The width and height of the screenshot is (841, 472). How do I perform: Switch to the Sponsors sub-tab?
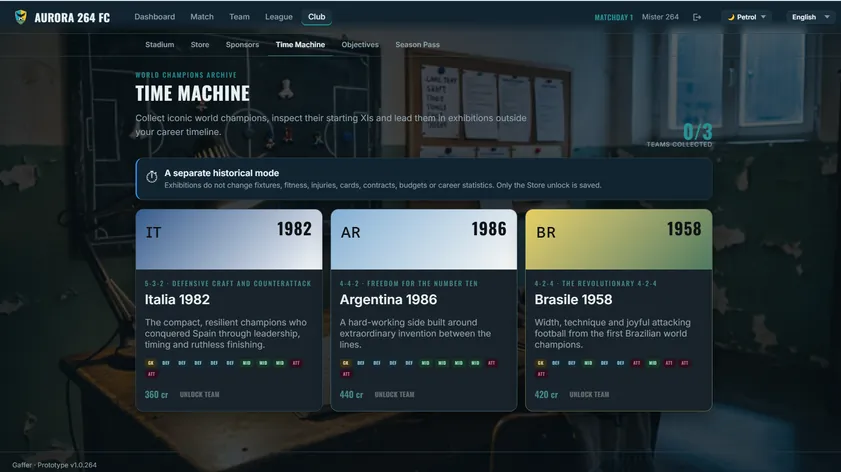[242, 45]
